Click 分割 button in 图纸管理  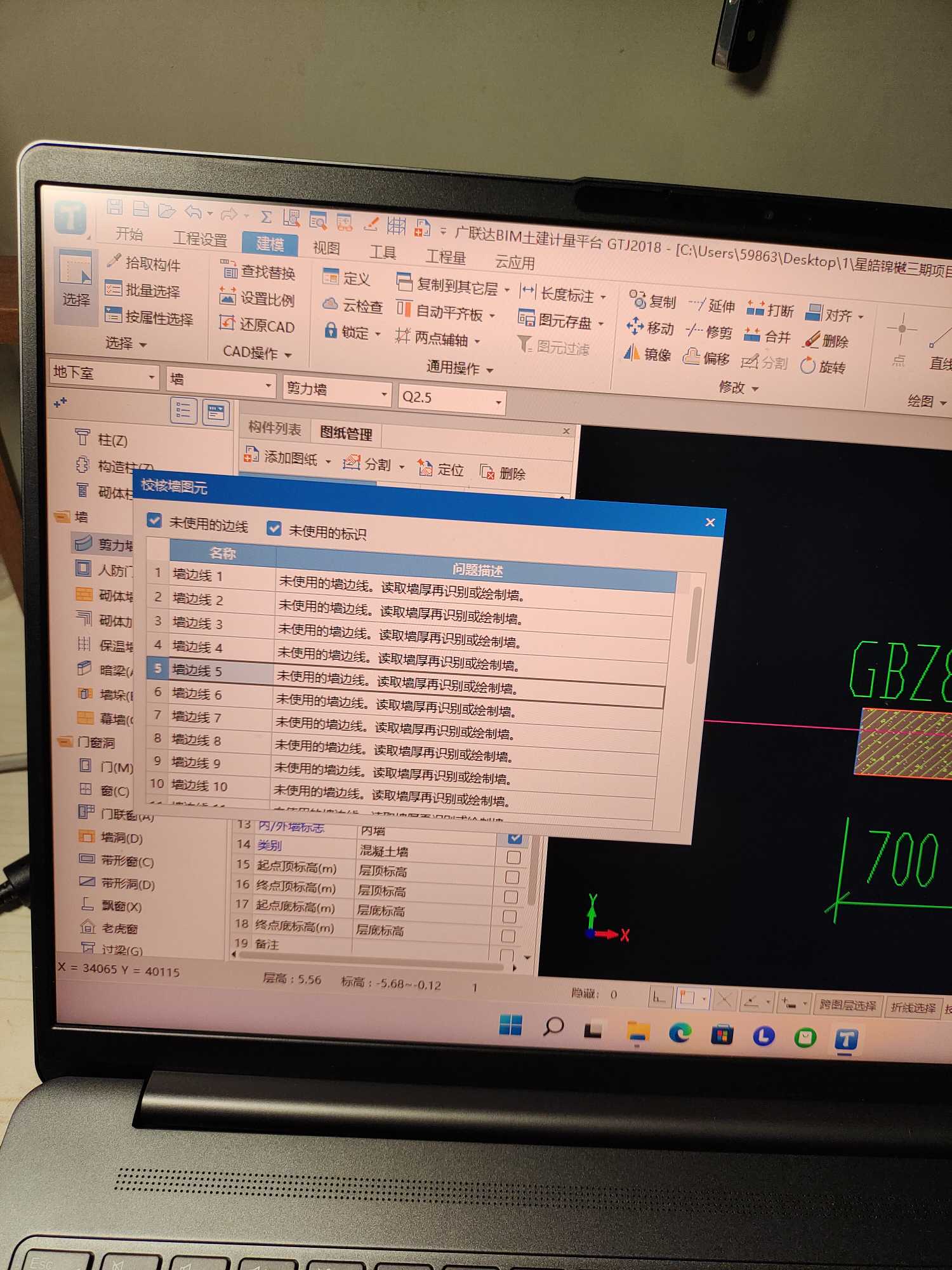pos(368,464)
